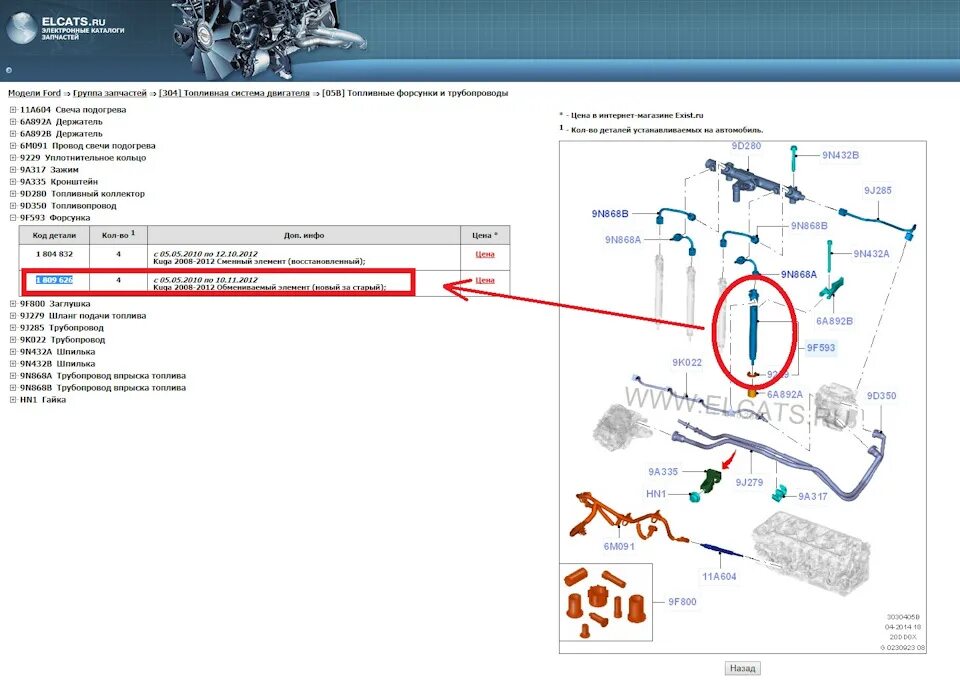Expand the 9N432A Шпилька node
This screenshot has width=960, height=684.
click(13, 352)
